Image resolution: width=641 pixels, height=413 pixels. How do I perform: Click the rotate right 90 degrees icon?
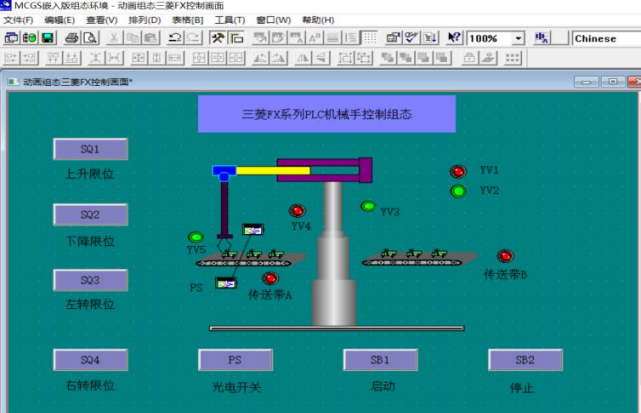pos(278,58)
